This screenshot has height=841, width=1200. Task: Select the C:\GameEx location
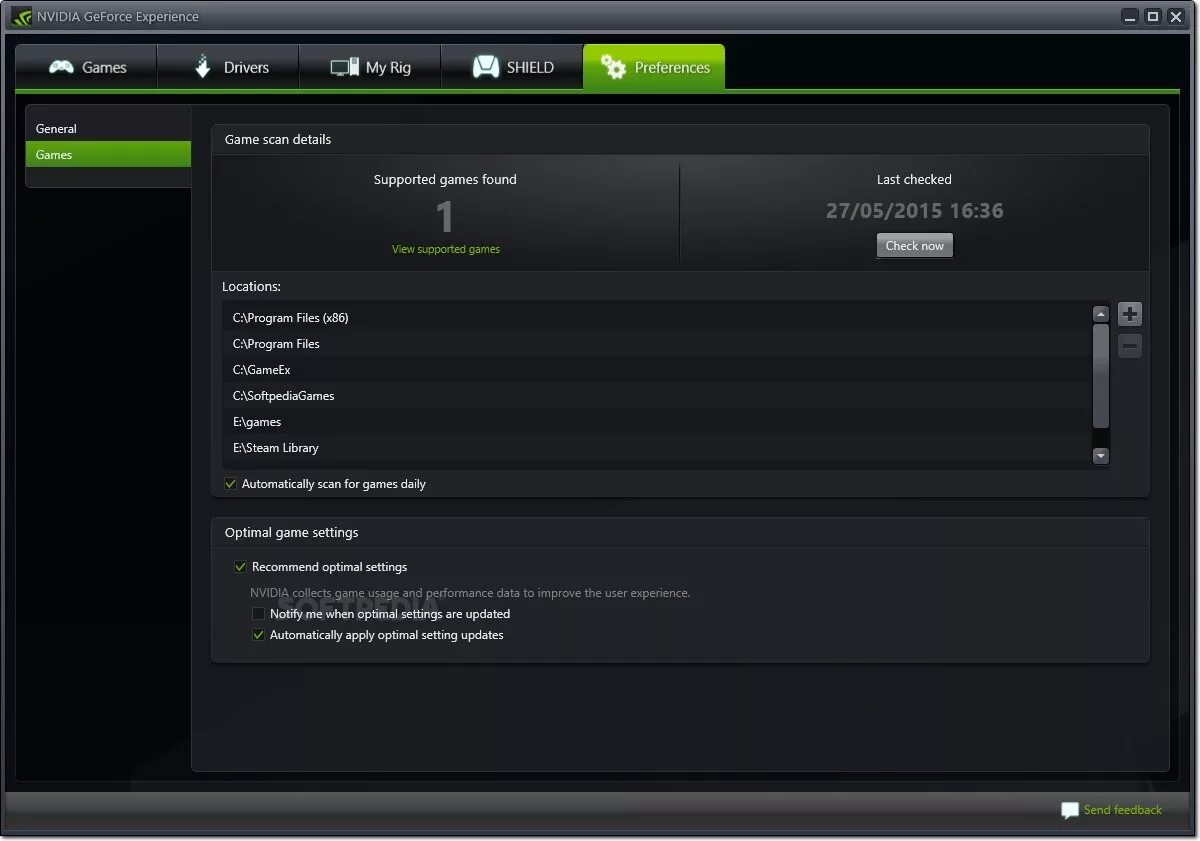click(657, 370)
